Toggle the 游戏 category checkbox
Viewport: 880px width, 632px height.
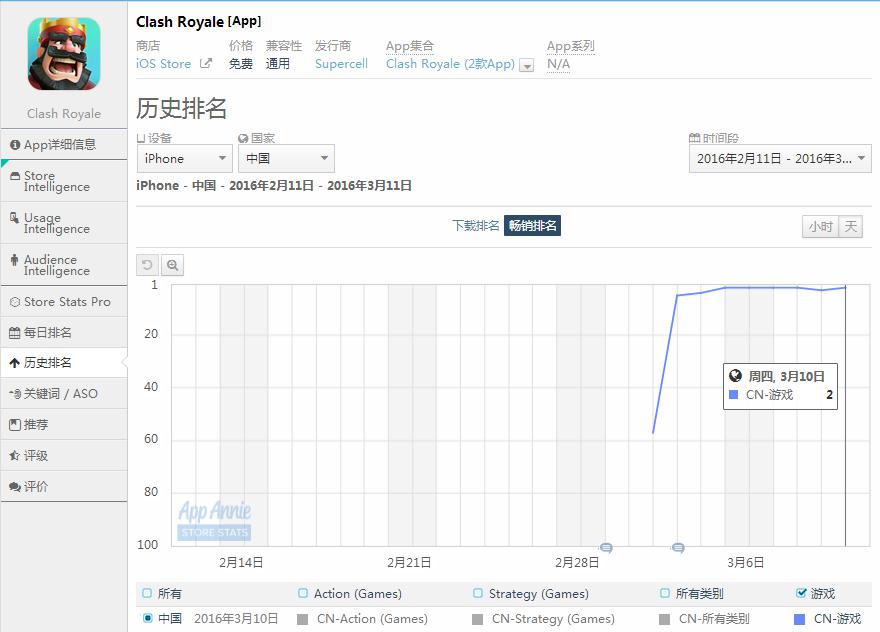[x=801, y=593]
